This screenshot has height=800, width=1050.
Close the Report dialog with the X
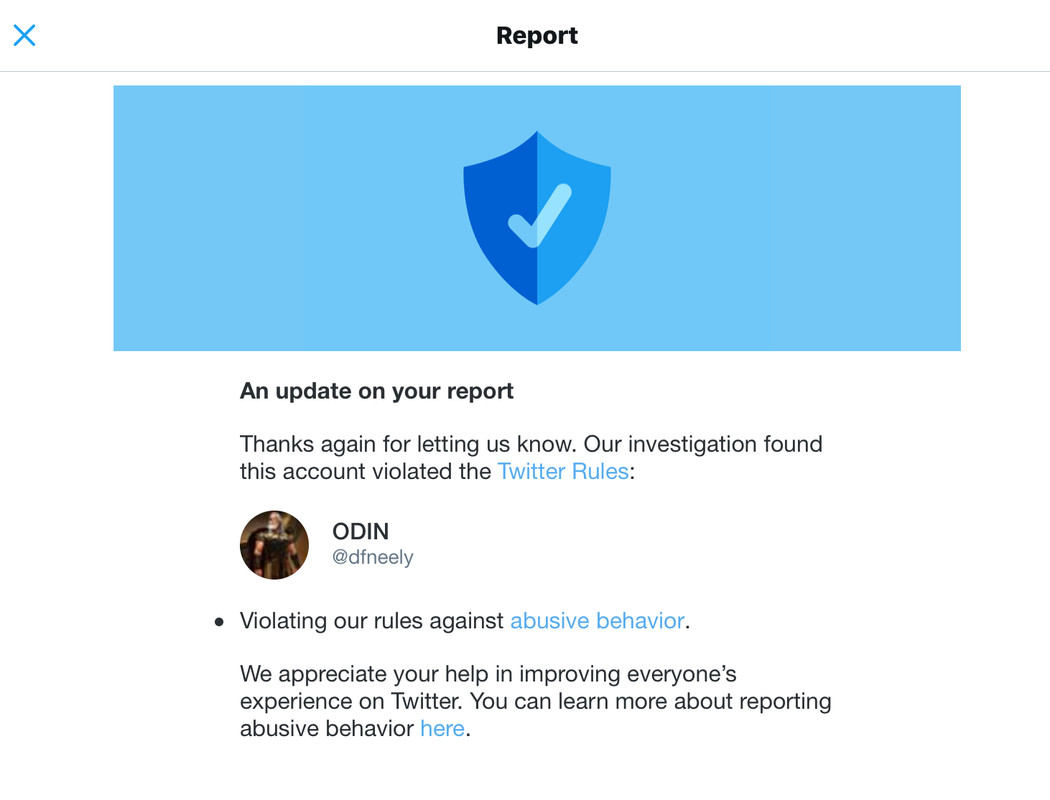(25, 35)
